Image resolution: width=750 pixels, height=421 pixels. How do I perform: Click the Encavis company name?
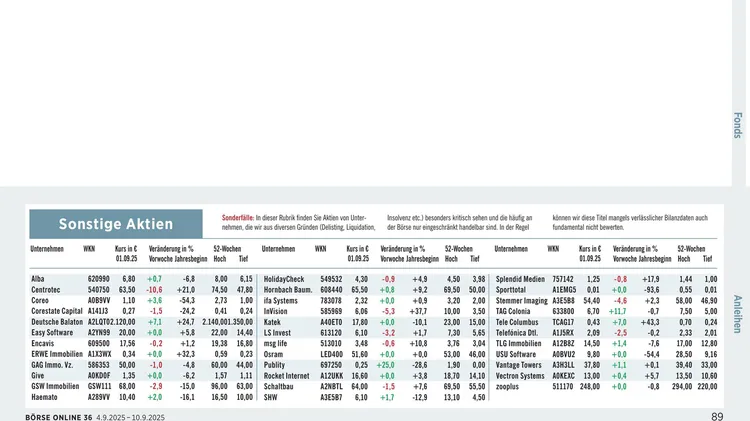pos(43,343)
